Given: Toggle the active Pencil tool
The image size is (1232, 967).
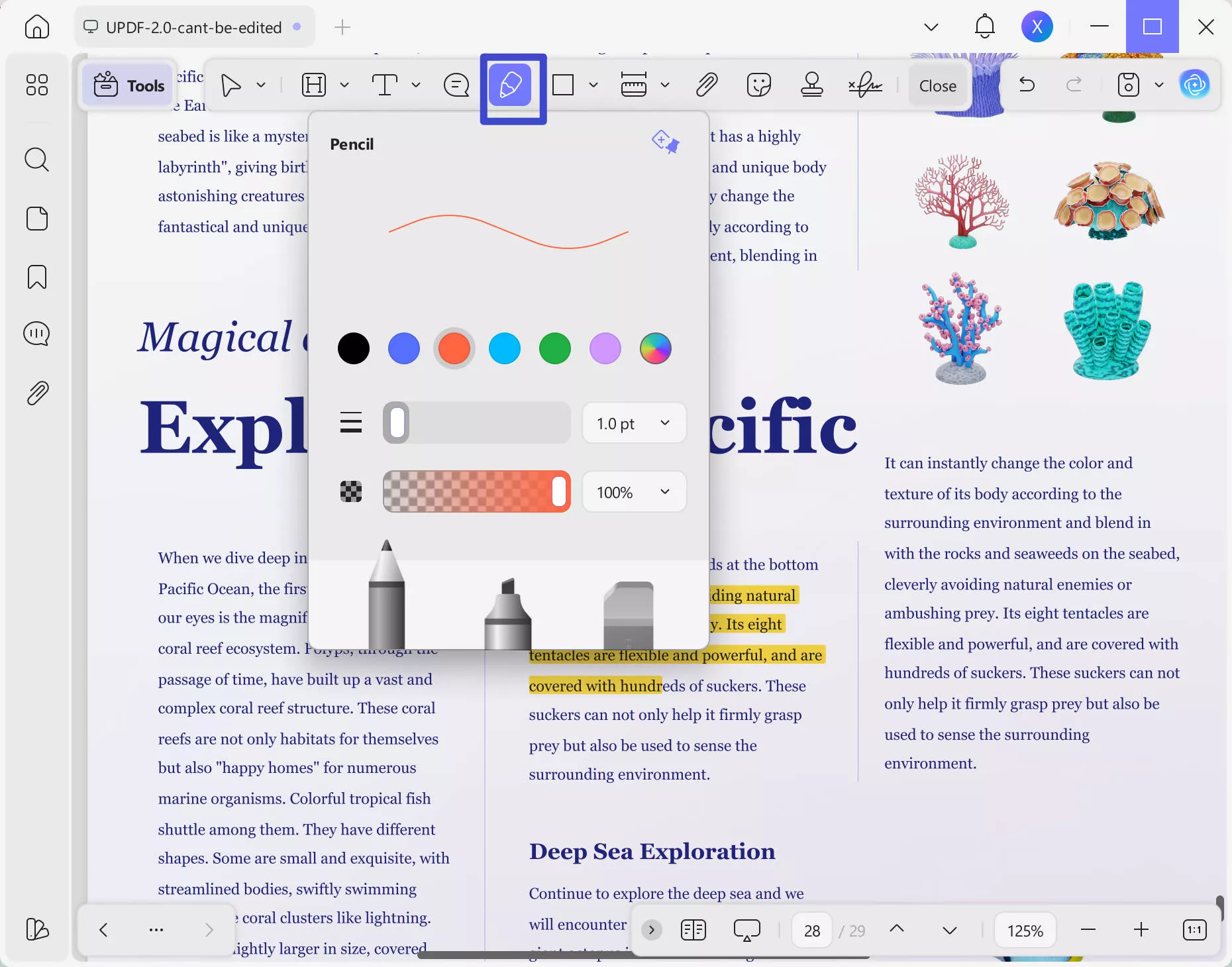Looking at the screenshot, I should coord(510,85).
